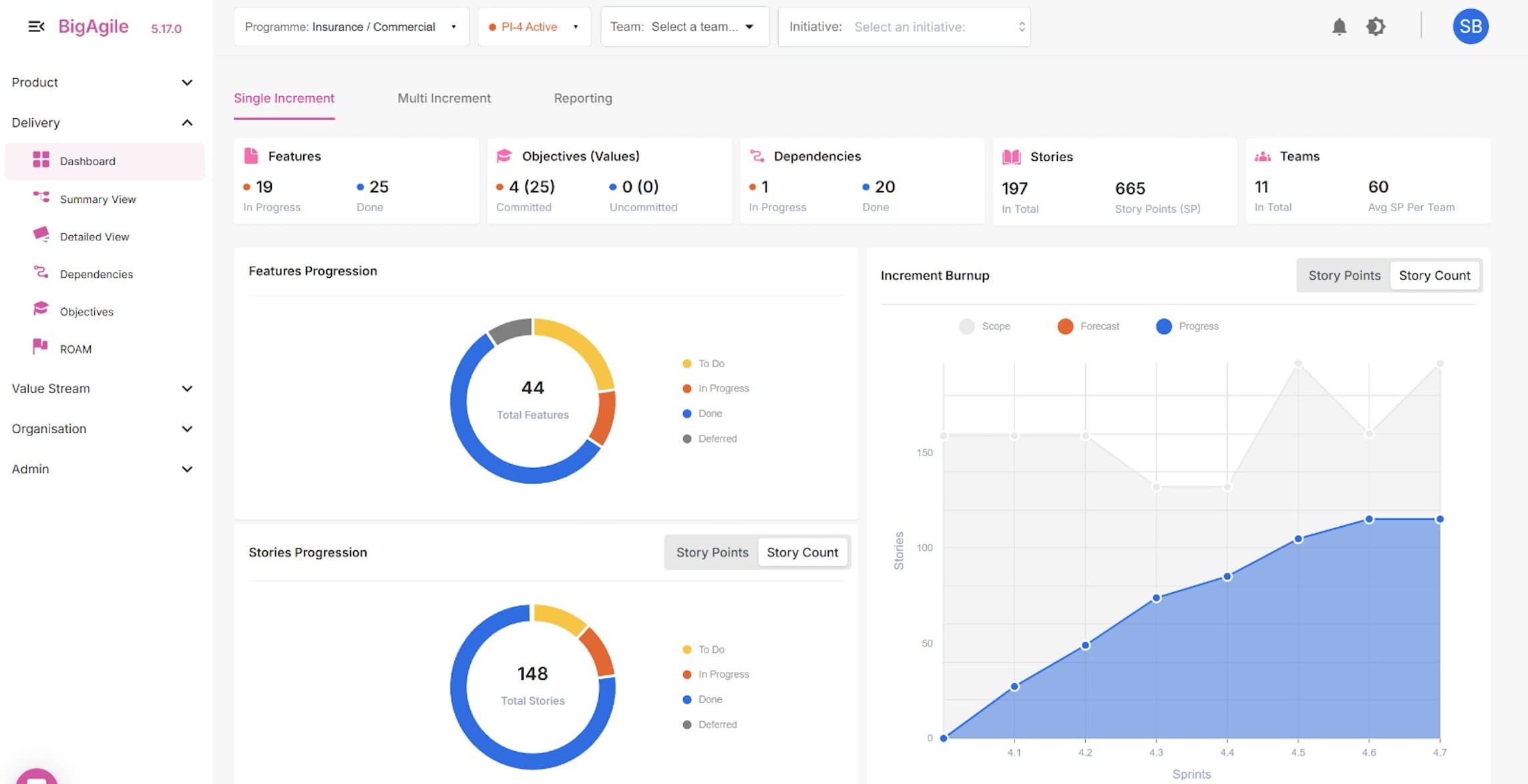The height and width of the screenshot is (784, 1528).
Task: Open the SB user avatar
Action: (x=1471, y=27)
